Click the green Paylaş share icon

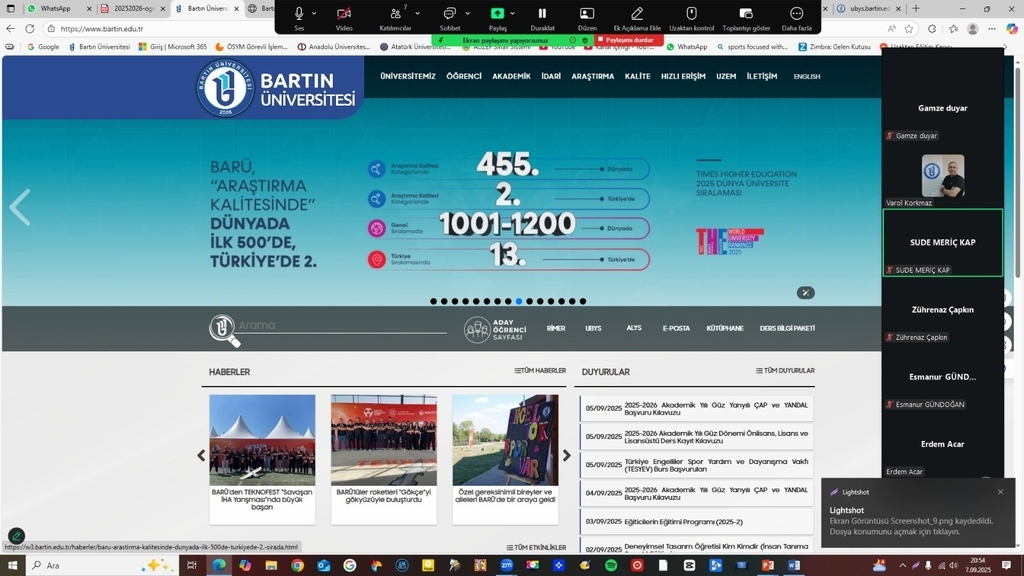[x=498, y=13]
